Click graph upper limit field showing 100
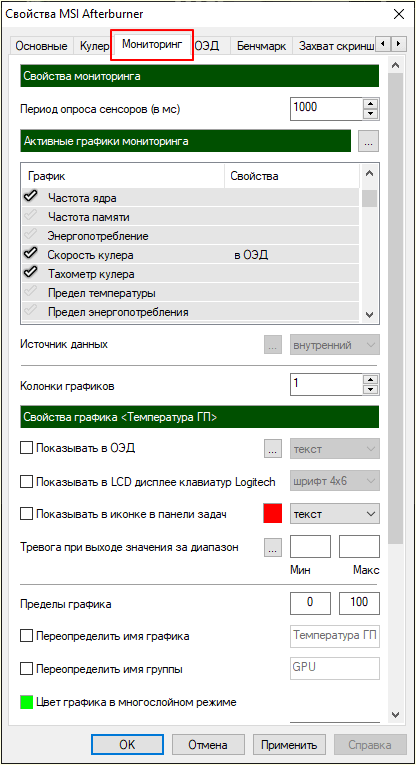Image resolution: width=416 pixels, height=765 pixels. (x=359, y=604)
